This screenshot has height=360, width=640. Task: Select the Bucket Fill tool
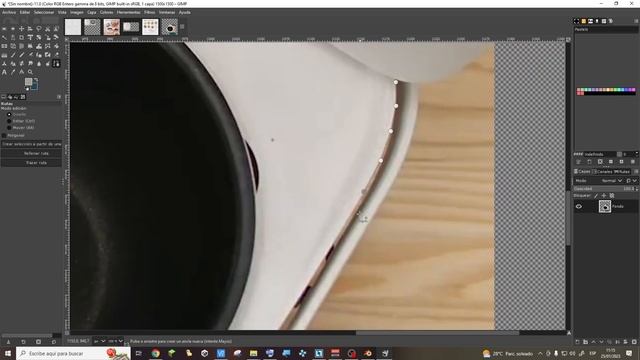click(56, 46)
